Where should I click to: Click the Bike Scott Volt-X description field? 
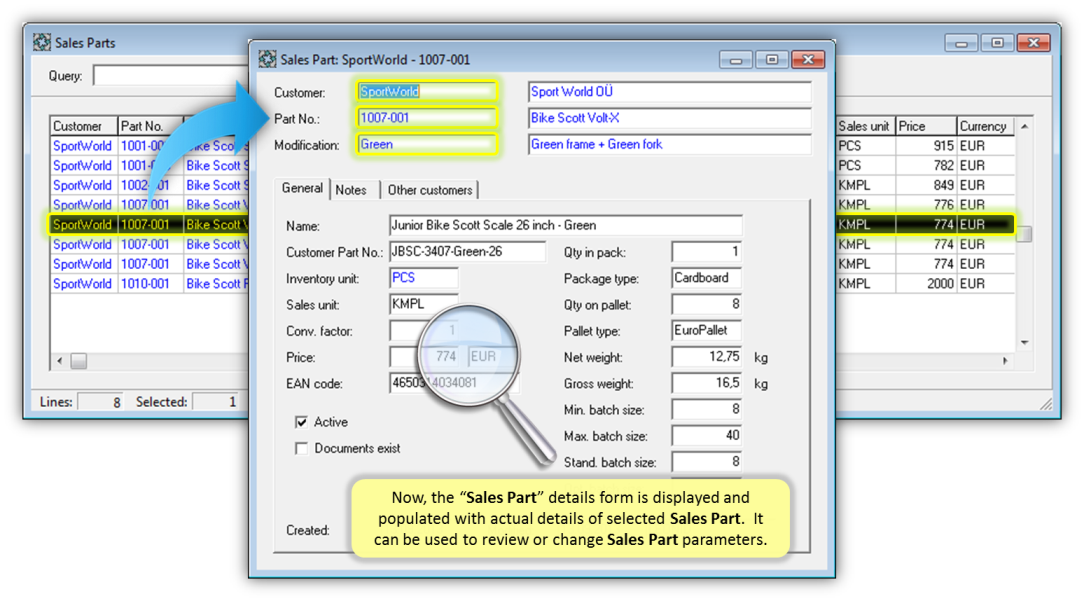pos(669,118)
